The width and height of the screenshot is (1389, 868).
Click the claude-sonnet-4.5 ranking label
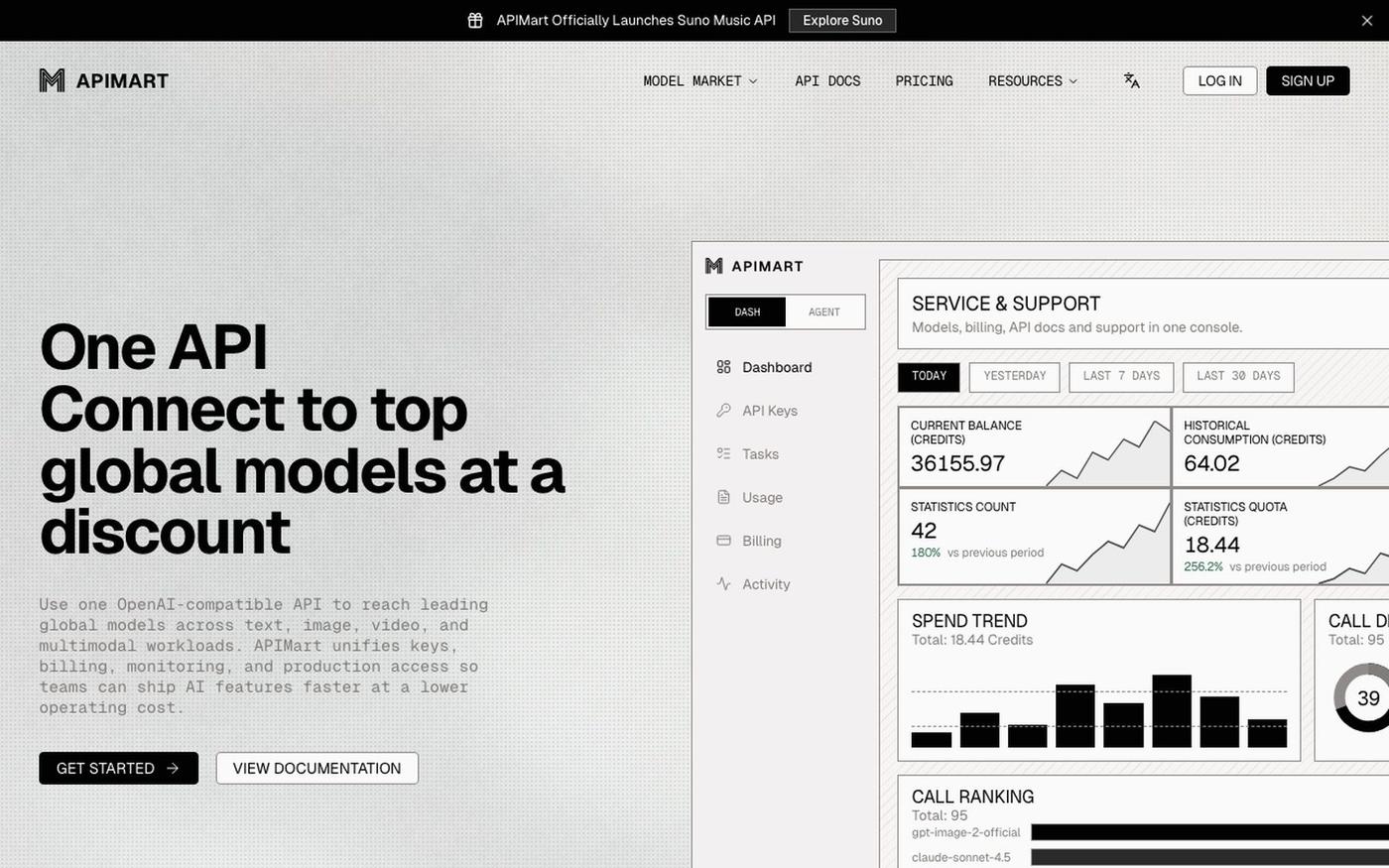960,857
